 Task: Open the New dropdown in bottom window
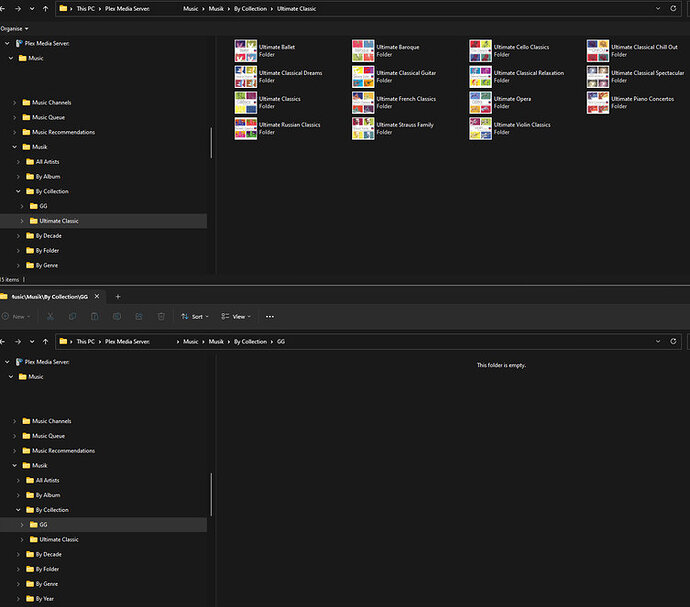[16, 316]
